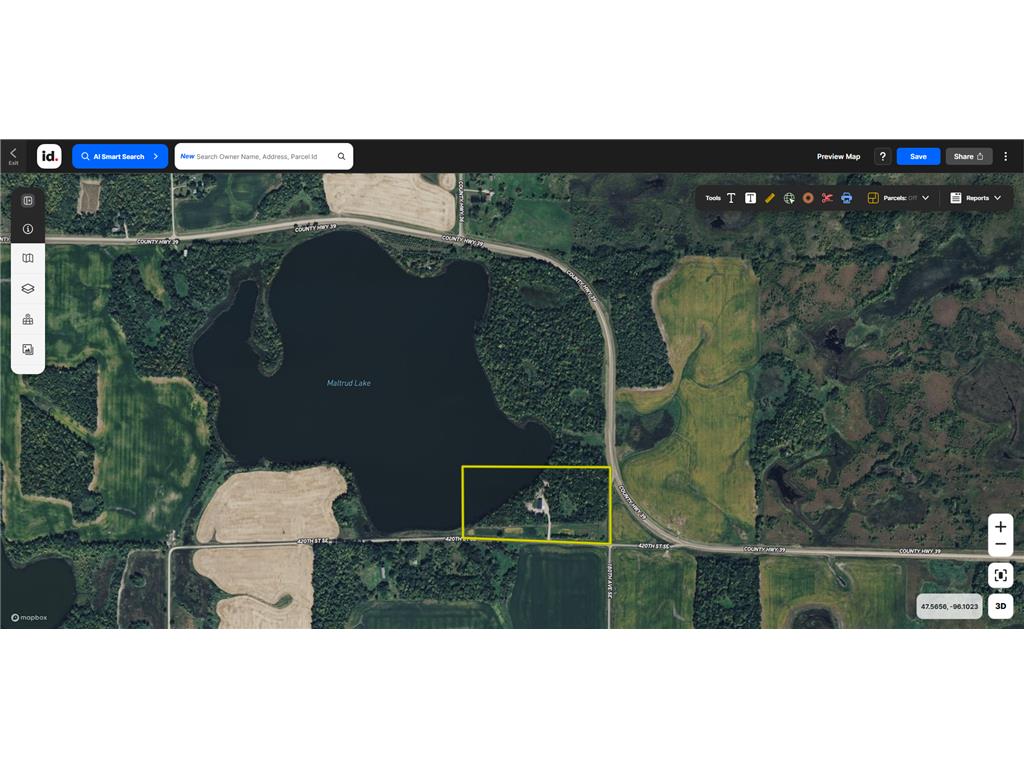Open the info panel icon

tap(28, 229)
